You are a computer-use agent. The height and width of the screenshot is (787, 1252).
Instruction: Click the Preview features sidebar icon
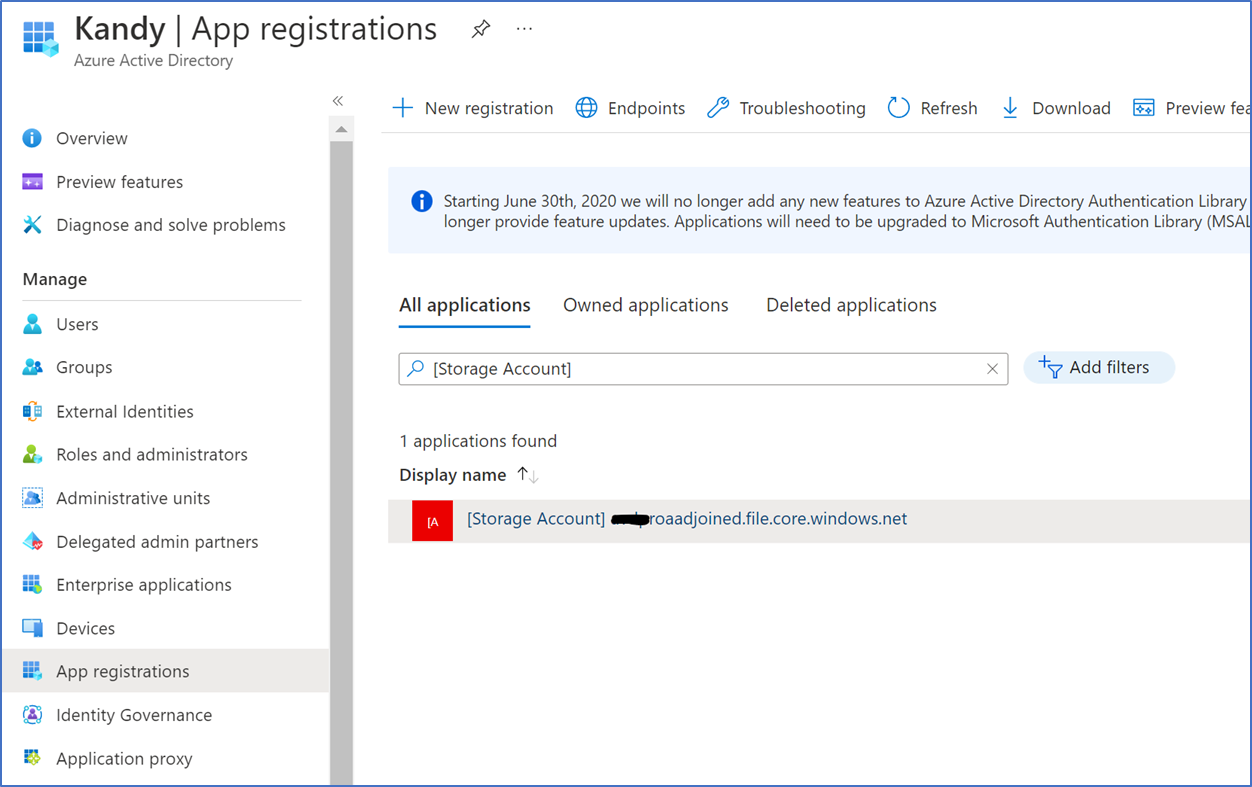(x=33, y=182)
